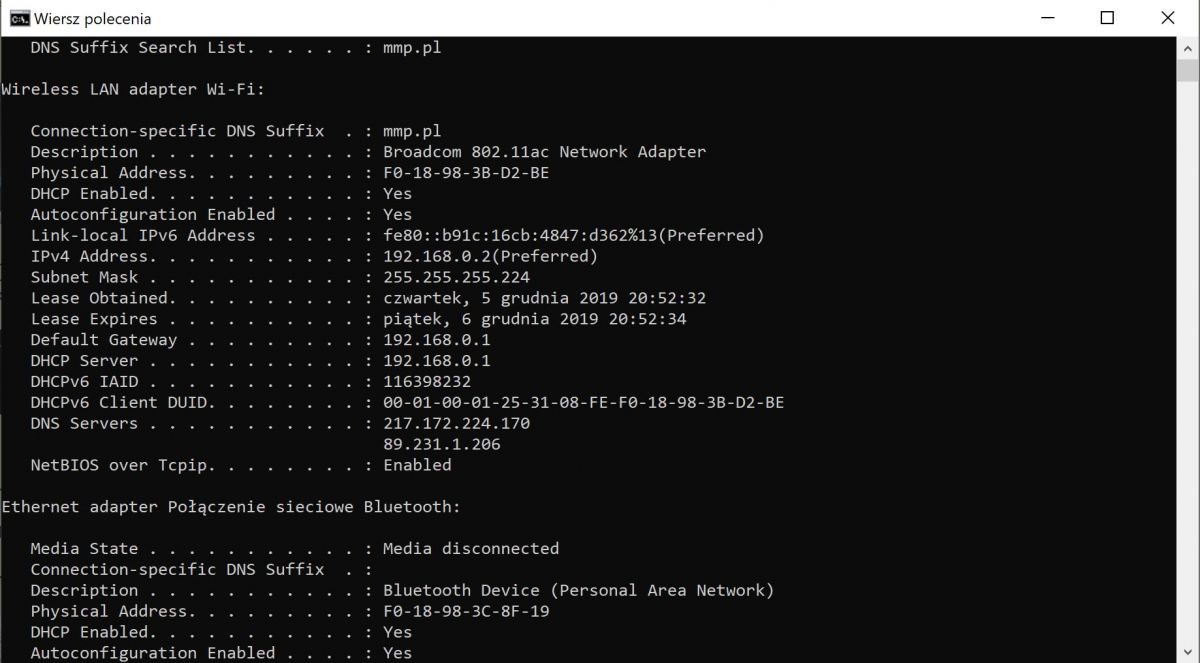Image resolution: width=1200 pixels, height=663 pixels.
Task: Click the DHCPv6 IAID value 116398232
Action: 426,381
